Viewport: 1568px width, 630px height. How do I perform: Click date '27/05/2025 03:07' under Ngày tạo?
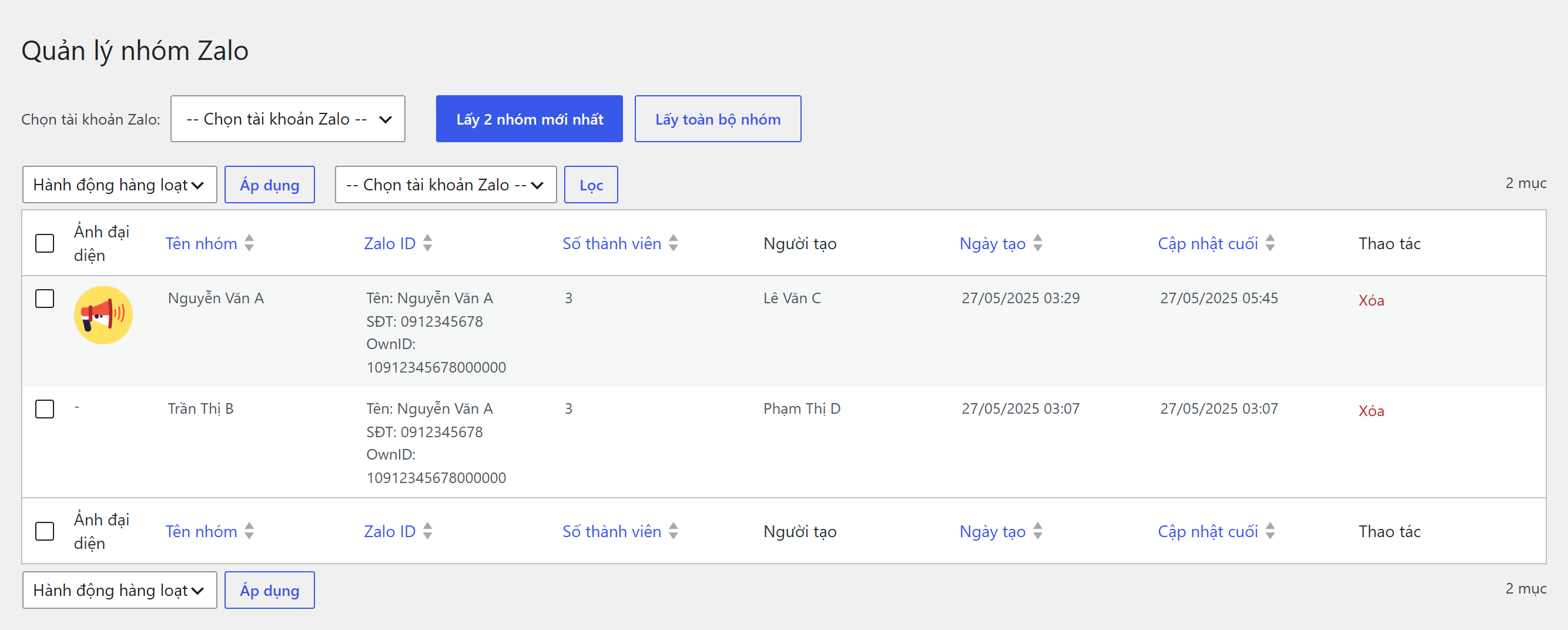(x=1020, y=408)
